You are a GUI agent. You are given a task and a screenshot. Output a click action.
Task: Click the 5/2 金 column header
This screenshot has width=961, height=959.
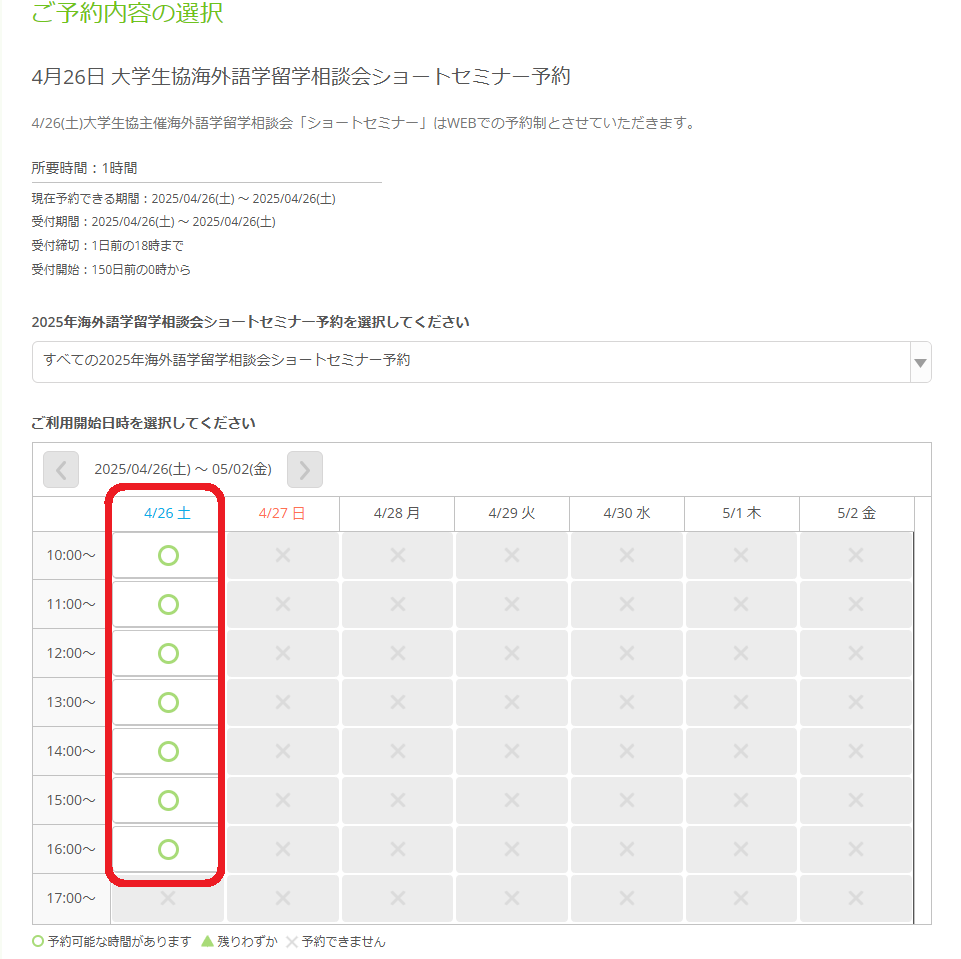click(x=857, y=514)
